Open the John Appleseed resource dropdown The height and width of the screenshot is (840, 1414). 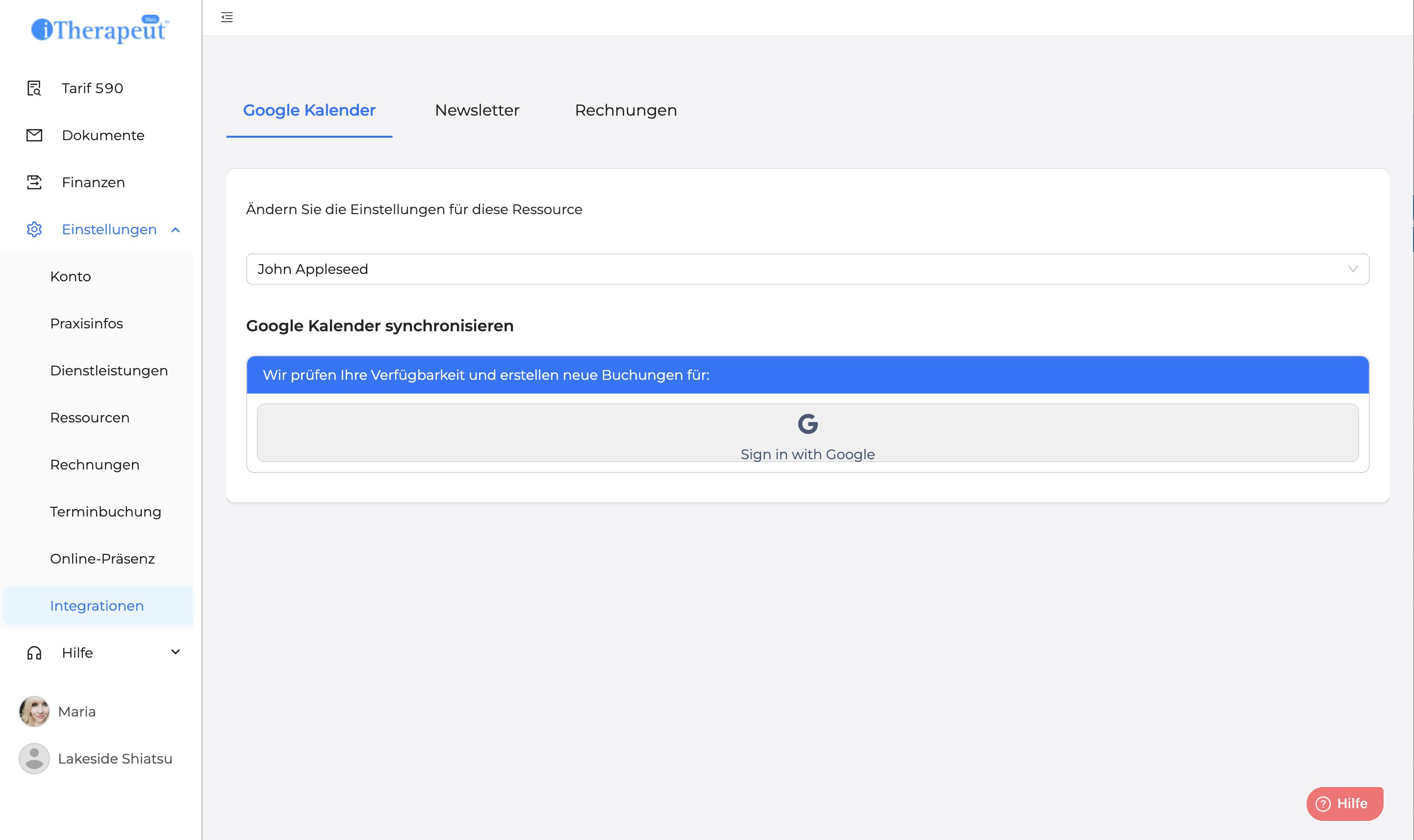(808, 269)
